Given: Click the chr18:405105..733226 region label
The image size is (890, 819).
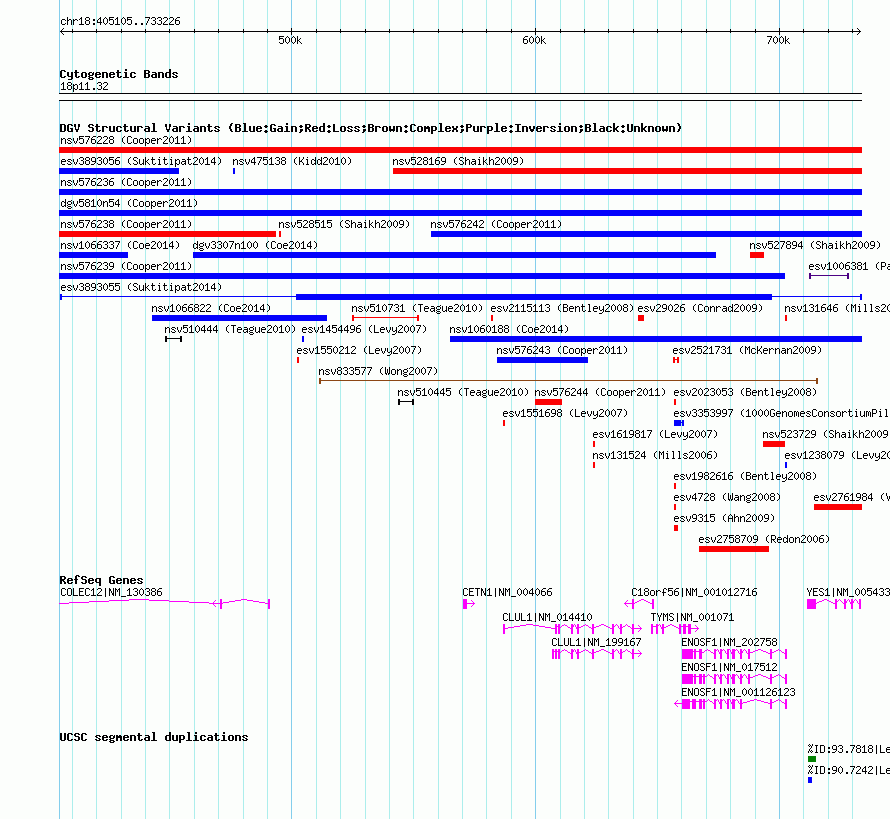Looking at the screenshot, I should 120,21.
